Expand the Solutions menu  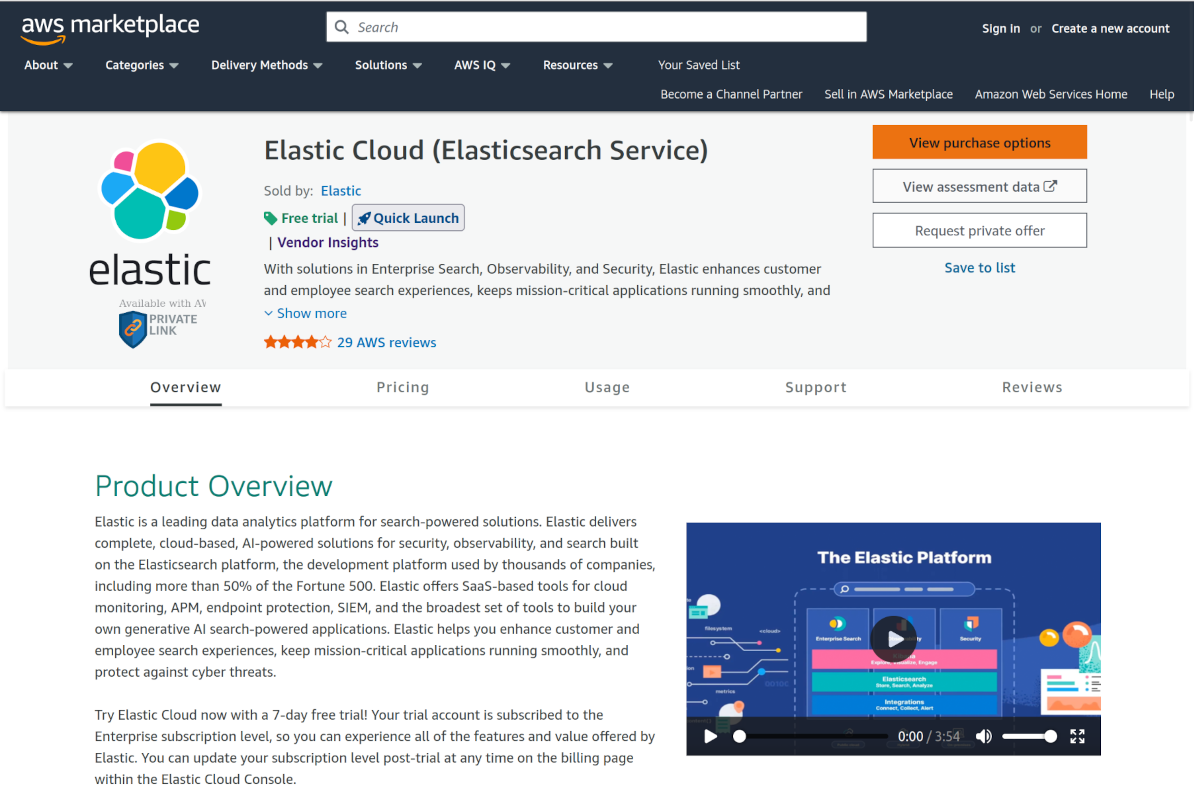click(388, 65)
